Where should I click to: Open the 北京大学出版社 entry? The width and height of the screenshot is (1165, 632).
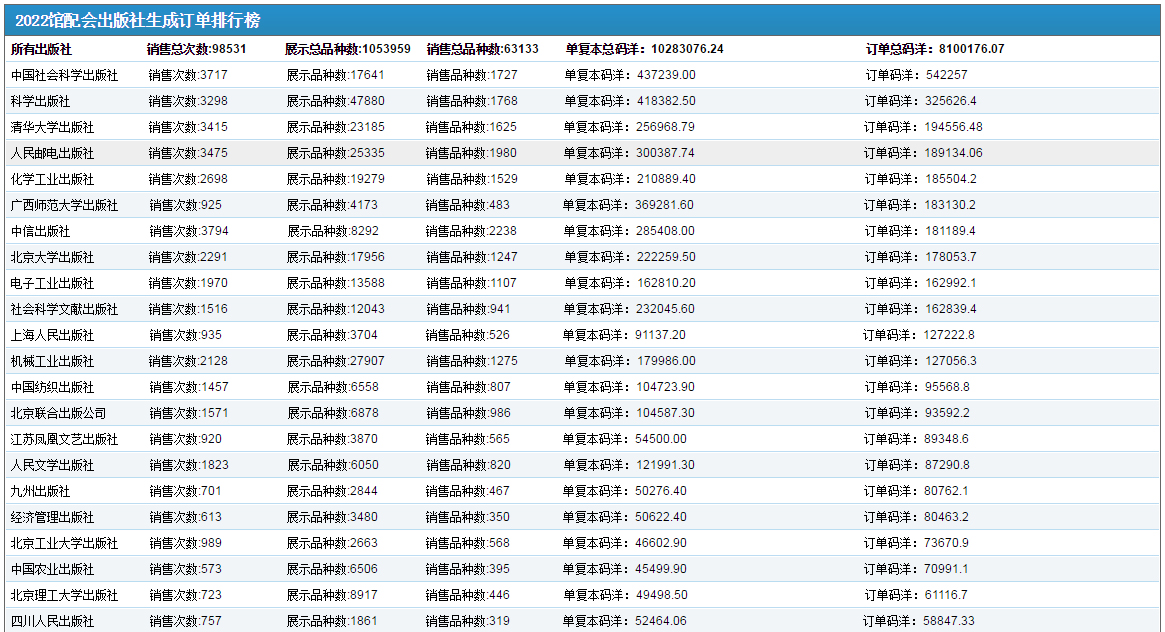point(52,257)
